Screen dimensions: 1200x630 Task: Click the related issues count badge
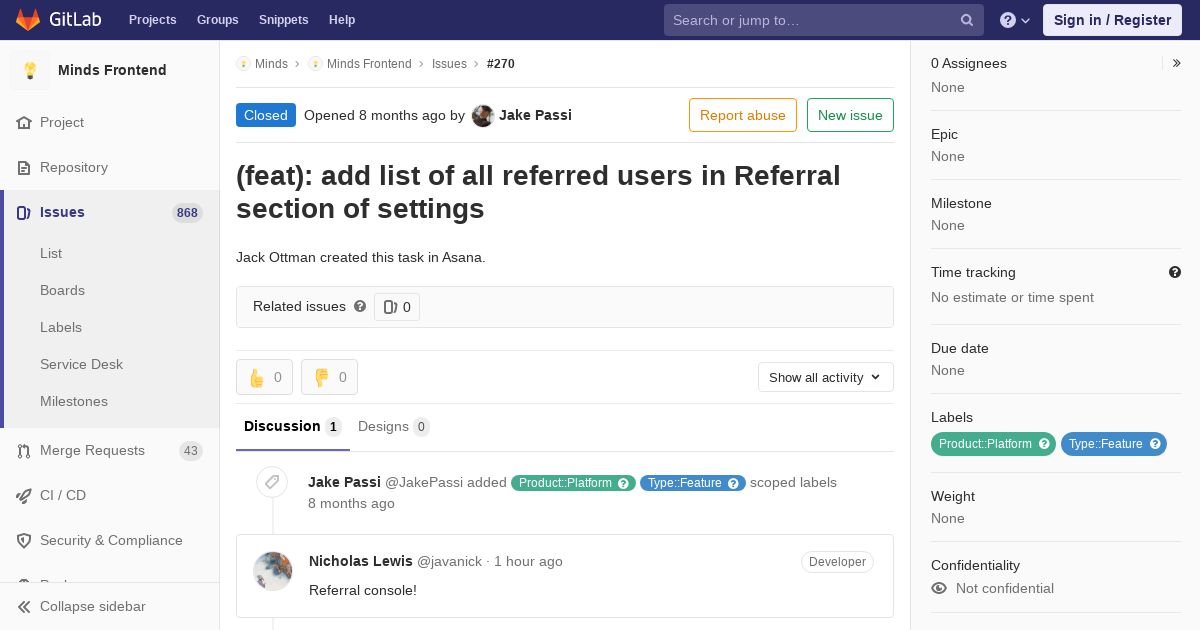pos(397,307)
